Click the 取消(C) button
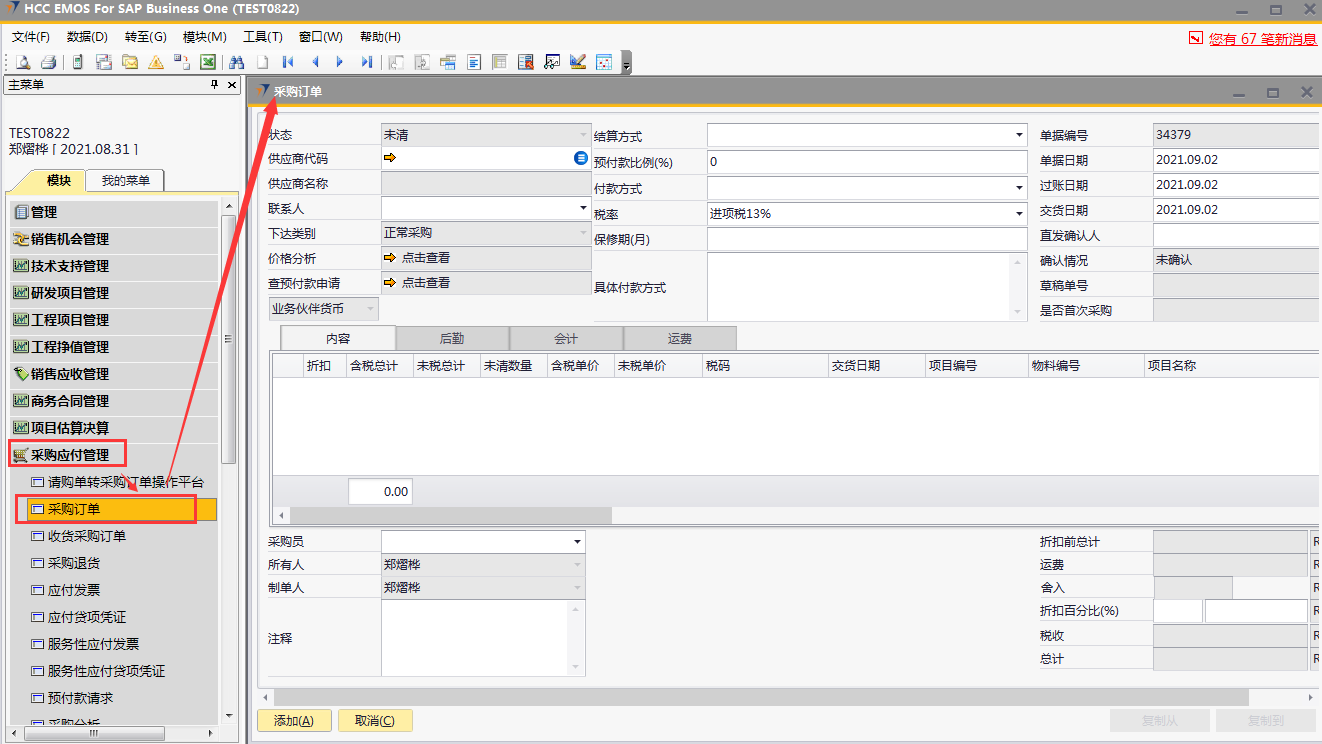 coord(375,721)
